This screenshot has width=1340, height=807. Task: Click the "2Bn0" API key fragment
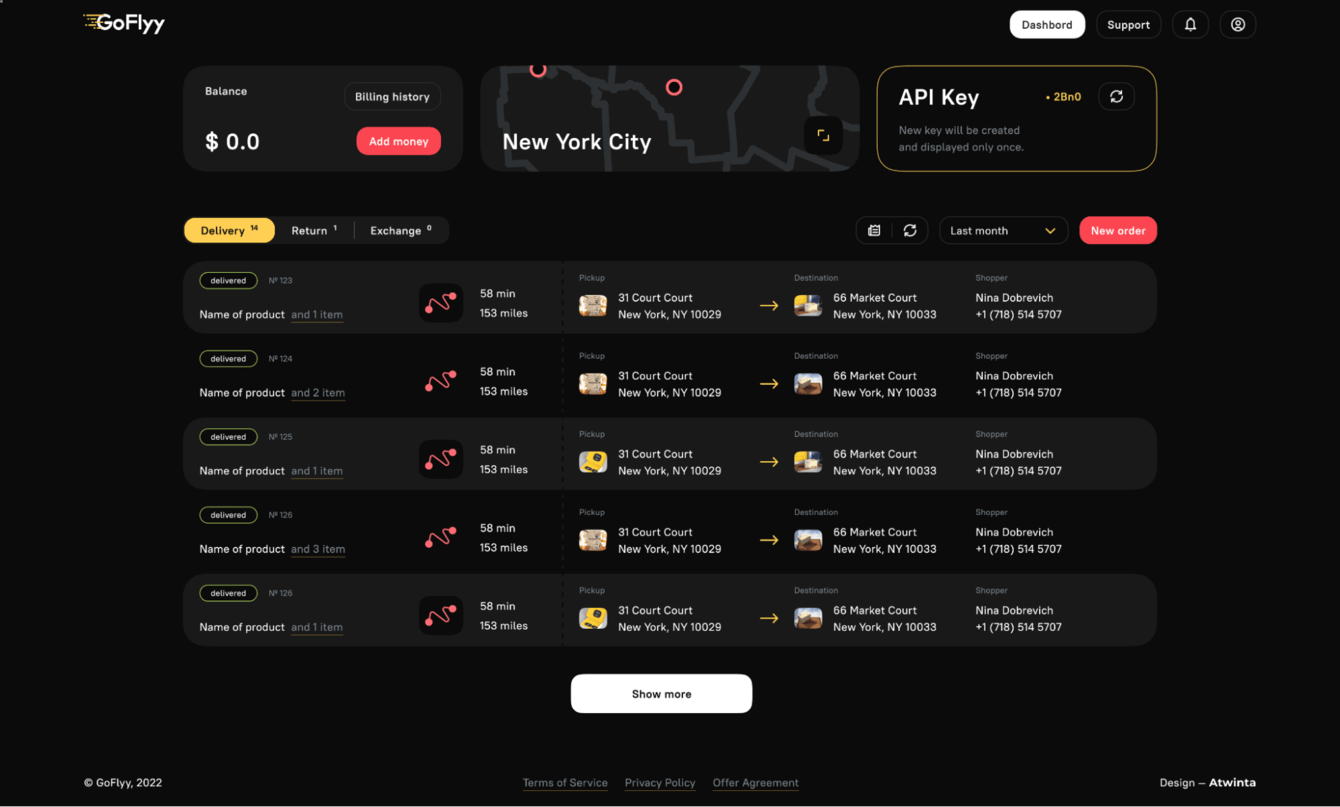coord(1066,97)
